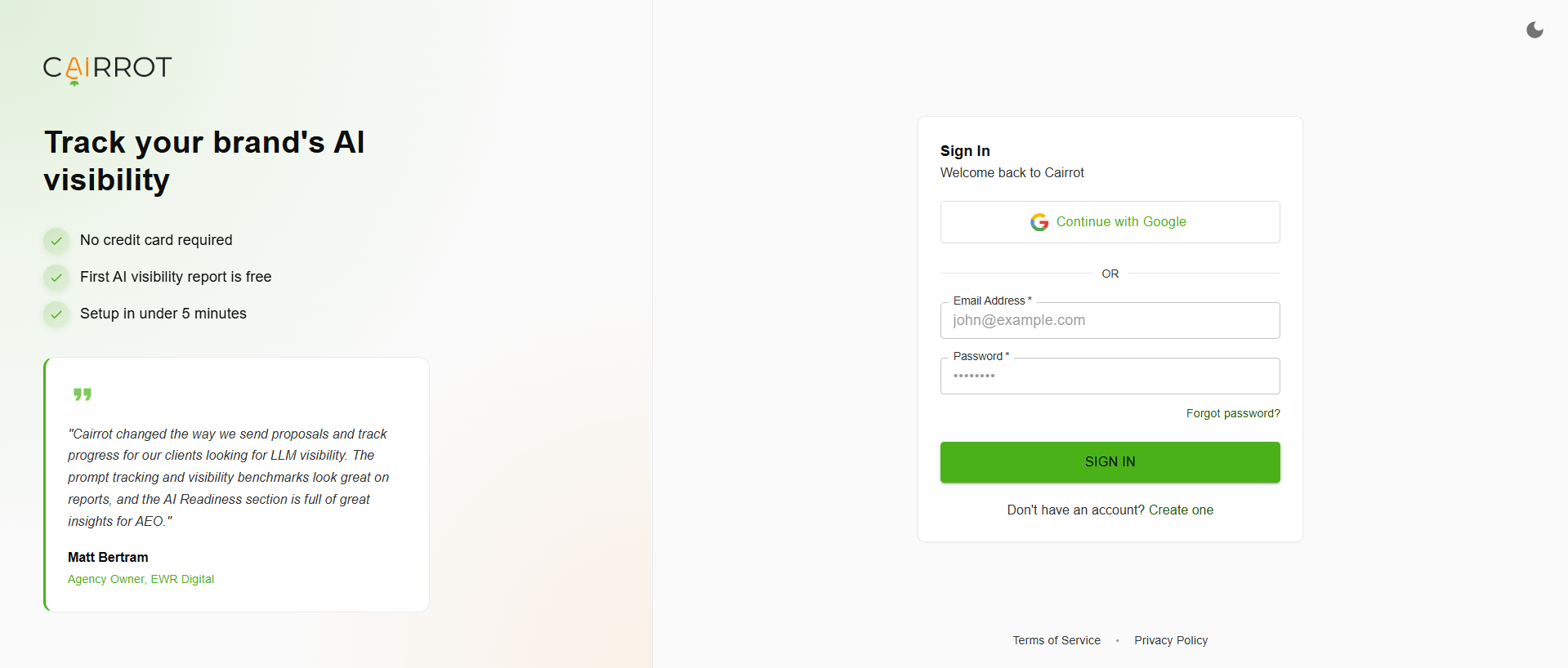1568x668 pixels.
Task: Click the Password input field
Action: pos(1110,376)
